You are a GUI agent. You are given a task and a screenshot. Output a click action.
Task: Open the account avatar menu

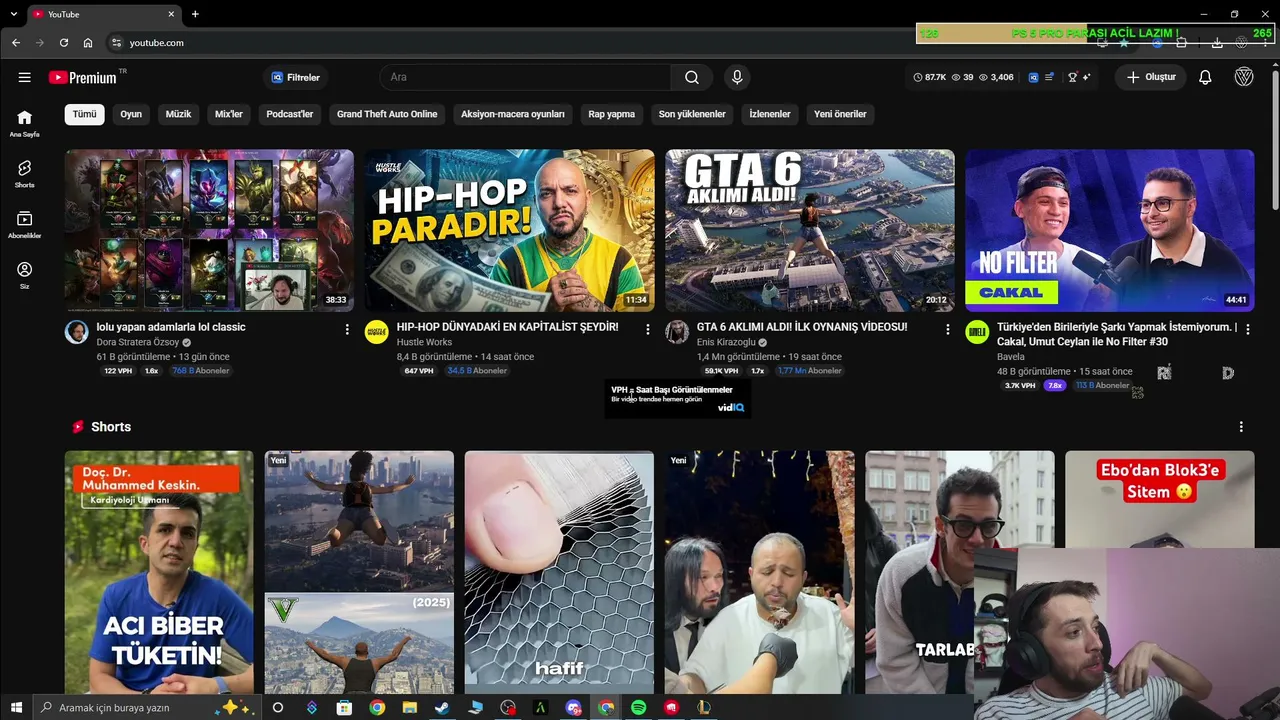tap(1244, 77)
